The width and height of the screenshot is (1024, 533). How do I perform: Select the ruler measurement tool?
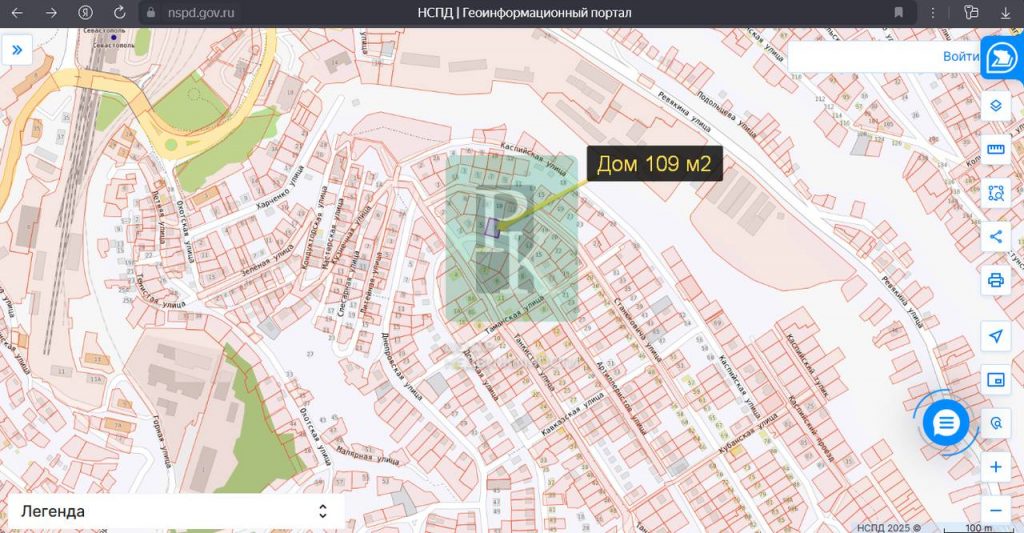point(996,150)
